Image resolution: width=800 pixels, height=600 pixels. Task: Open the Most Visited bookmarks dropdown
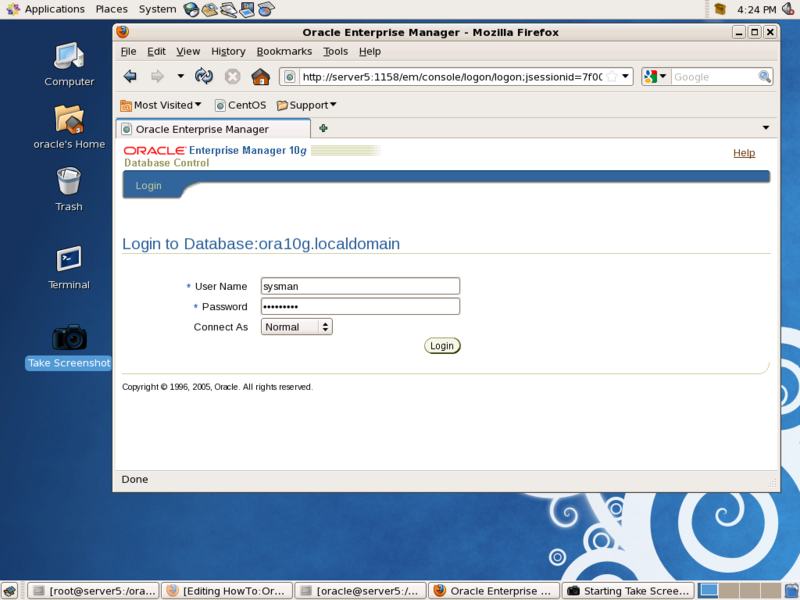click(161, 105)
